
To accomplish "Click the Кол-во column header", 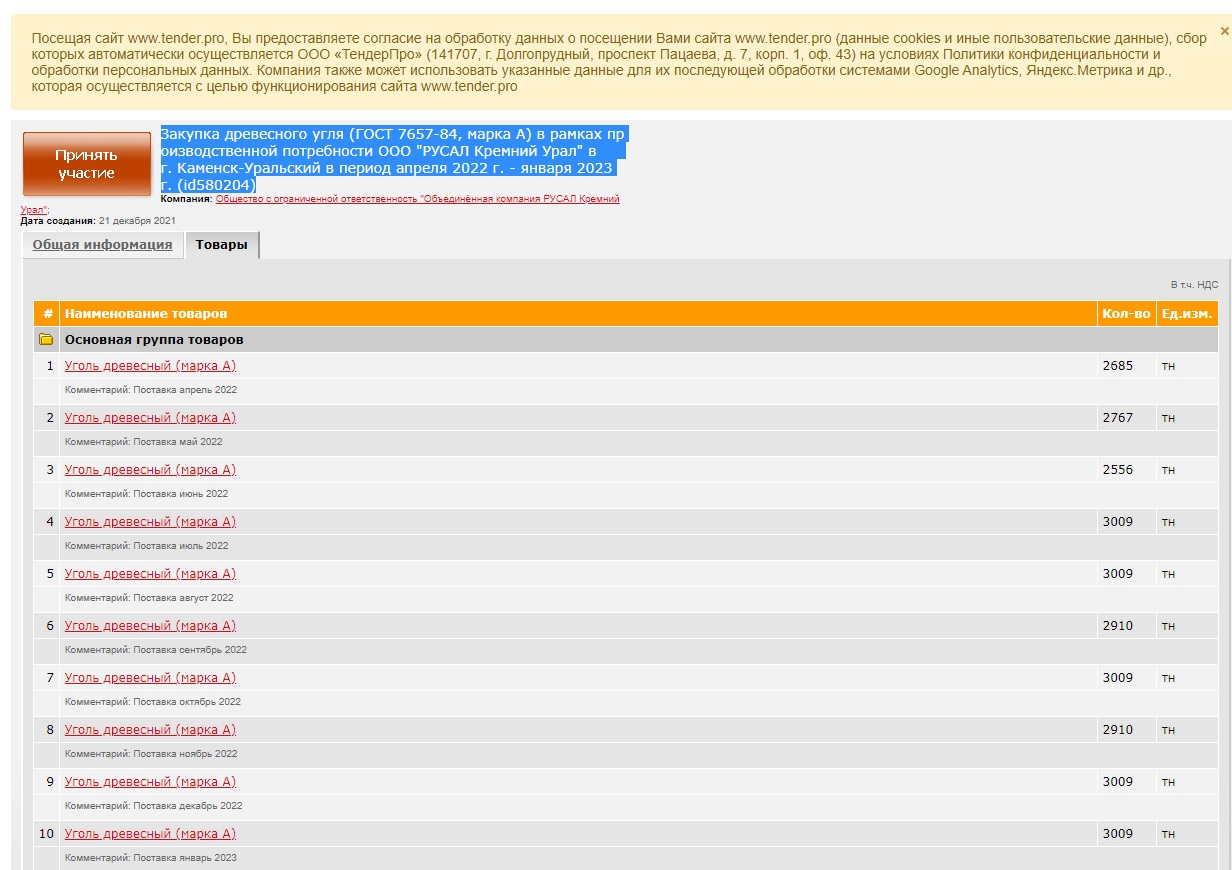I will [x=1126, y=314].
